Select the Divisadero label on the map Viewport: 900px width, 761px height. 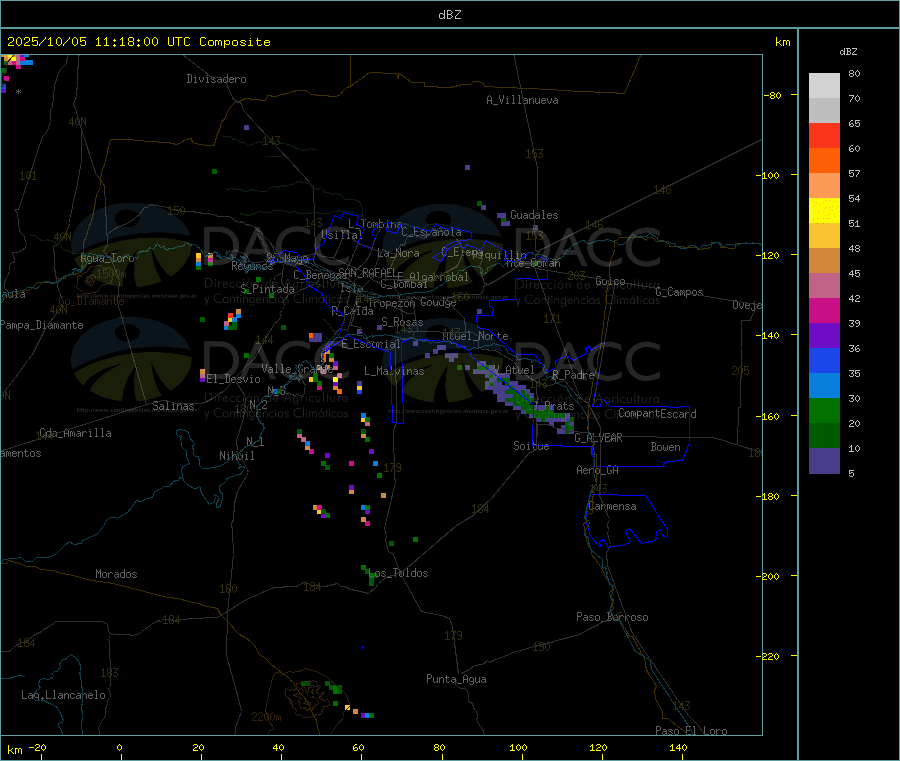pyautogui.click(x=216, y=79)
